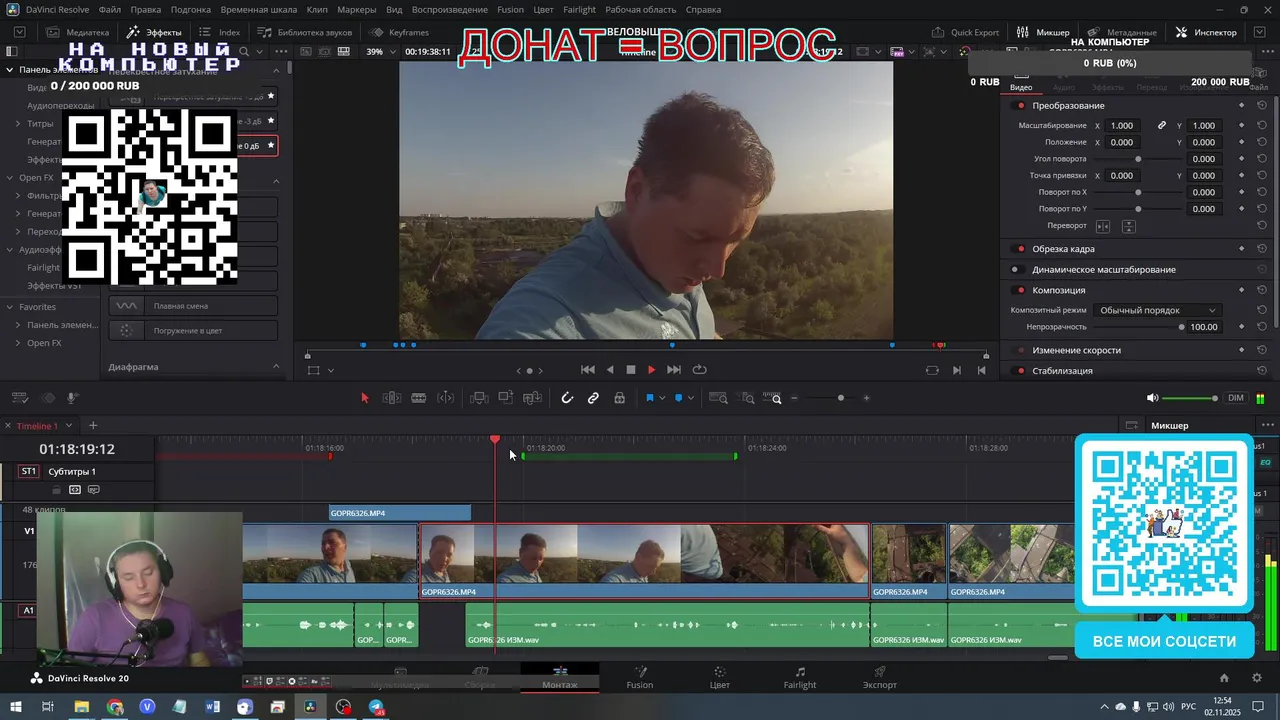Image resolution: width=1280 pixels, height=720 pixels.
Task: Mute audio with the speaker icon
Action: point(1152,398)
